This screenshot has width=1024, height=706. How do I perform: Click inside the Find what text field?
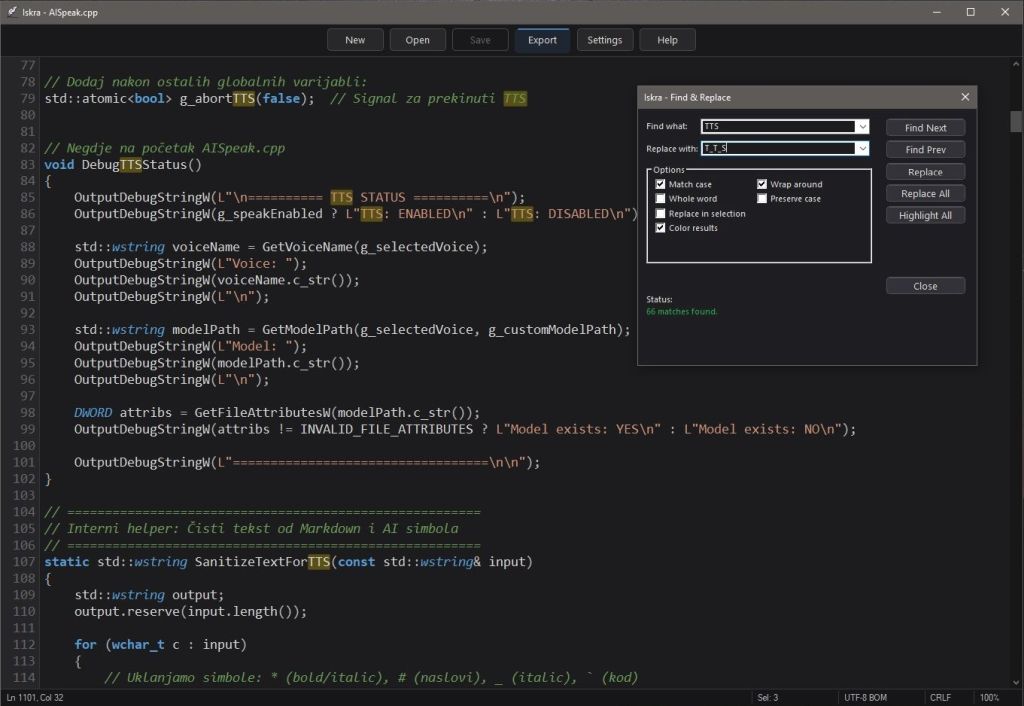[777, 127]
